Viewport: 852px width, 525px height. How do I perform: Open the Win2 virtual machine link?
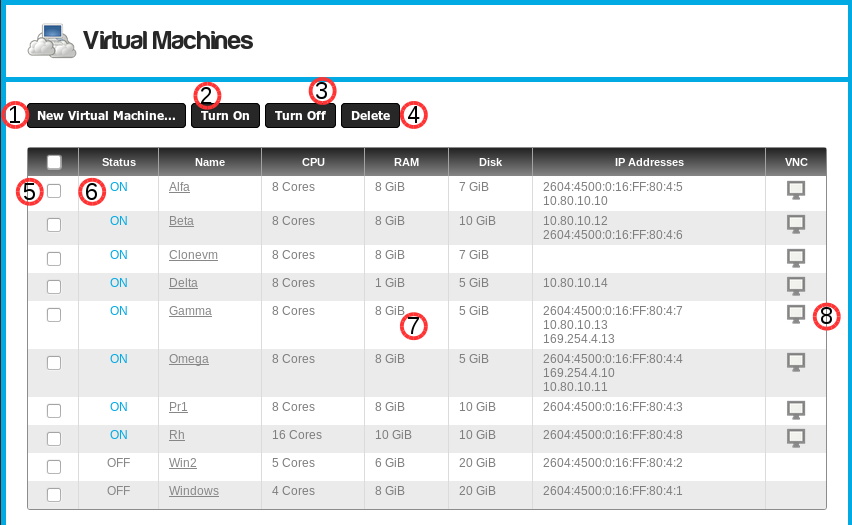183,463
